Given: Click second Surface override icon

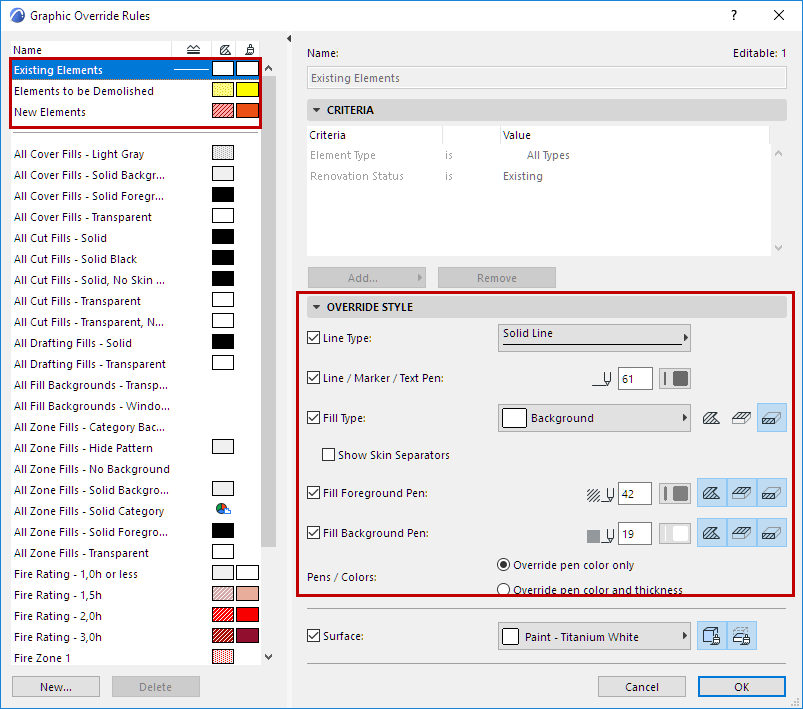Looking at the screenshot, I should 741,636.
